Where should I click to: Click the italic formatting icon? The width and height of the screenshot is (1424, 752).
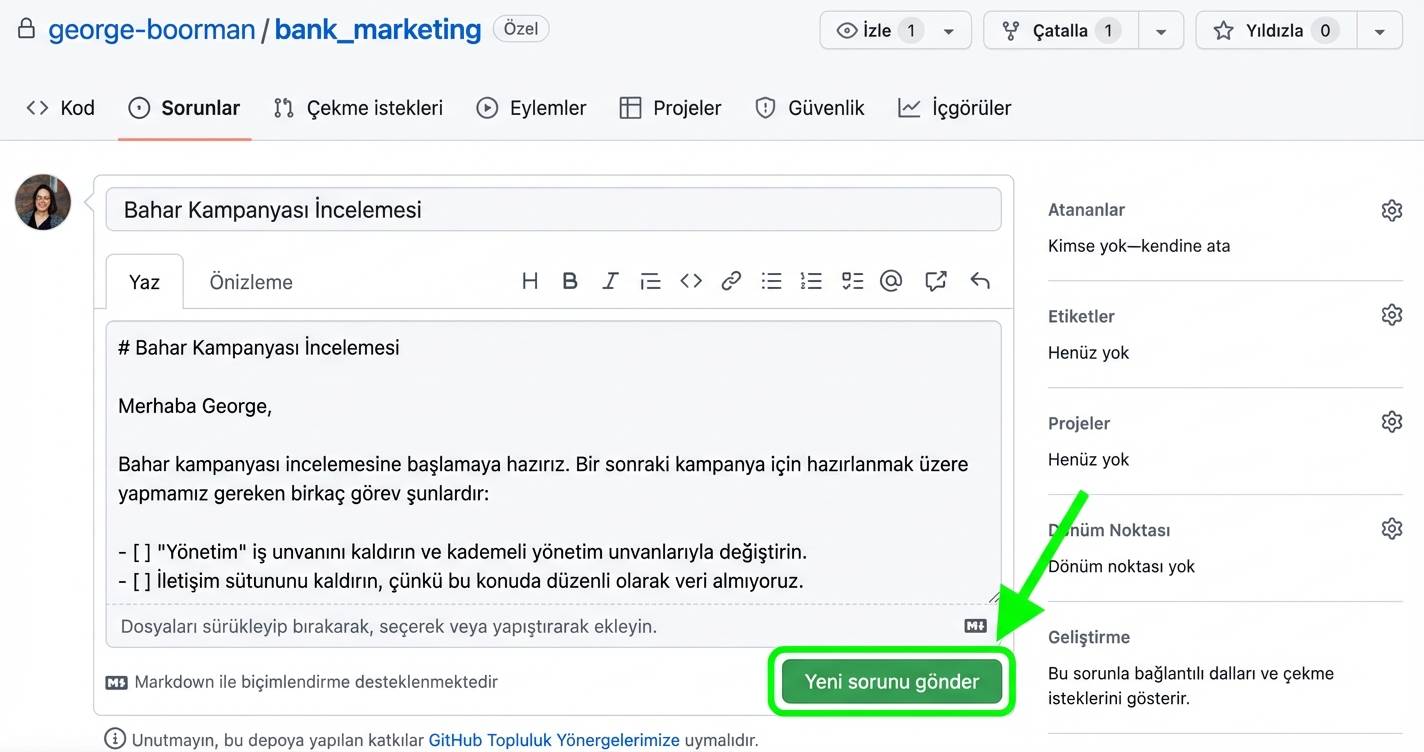[610, 281]
